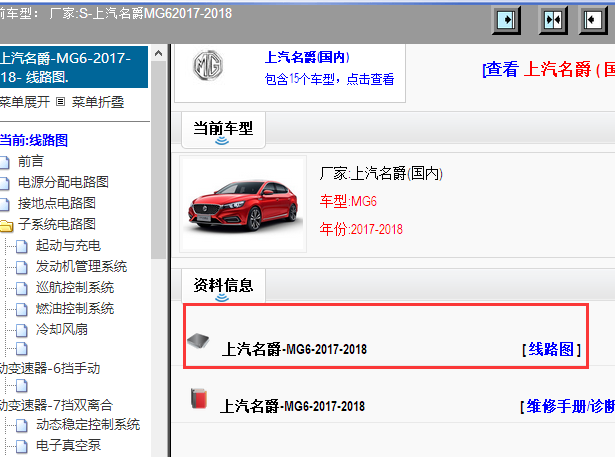
Task: Click the red book icon beside 维修手册 entry
Action: [199, 399]
